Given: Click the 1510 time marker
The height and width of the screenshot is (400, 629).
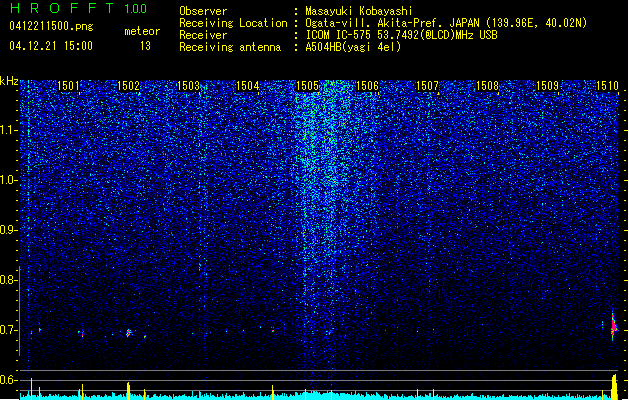Looking at the screenshot, I should 607,86.
